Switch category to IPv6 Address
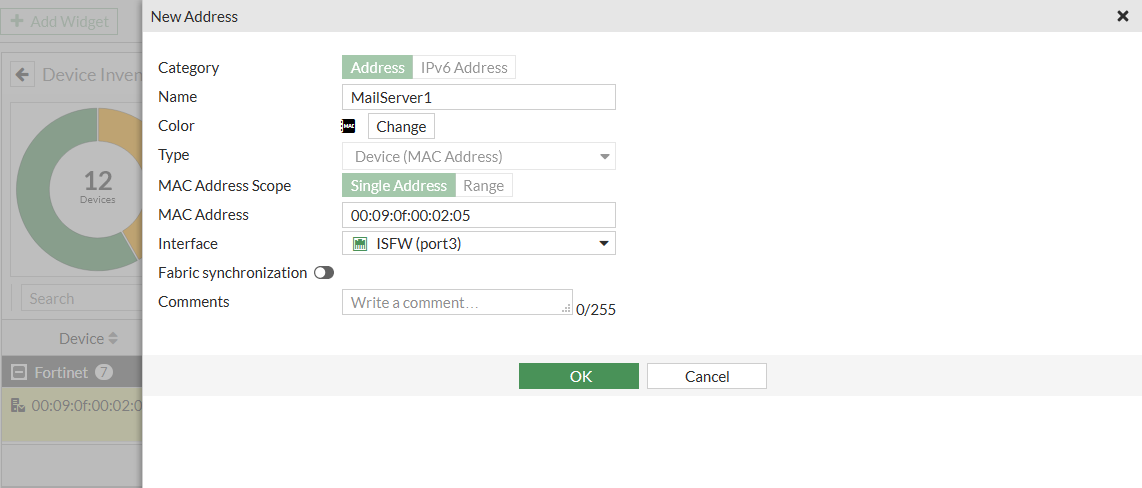 coord(464,68)
